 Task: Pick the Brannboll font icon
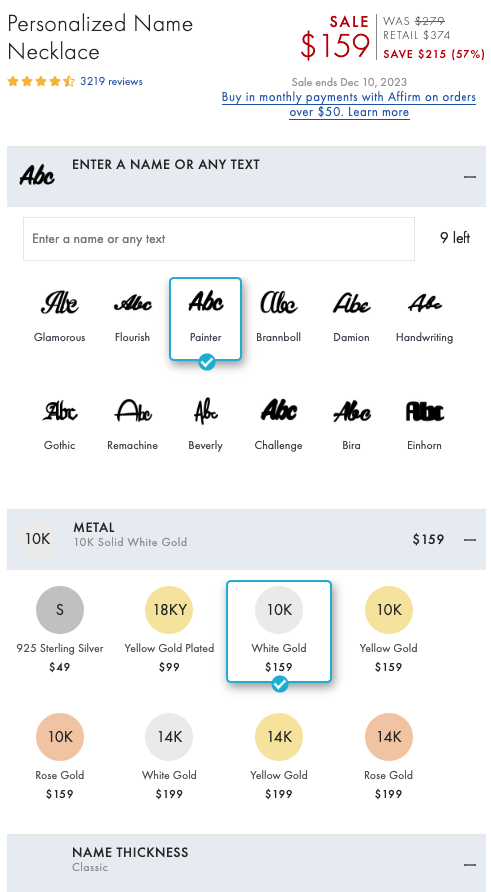tap(278, 303)
